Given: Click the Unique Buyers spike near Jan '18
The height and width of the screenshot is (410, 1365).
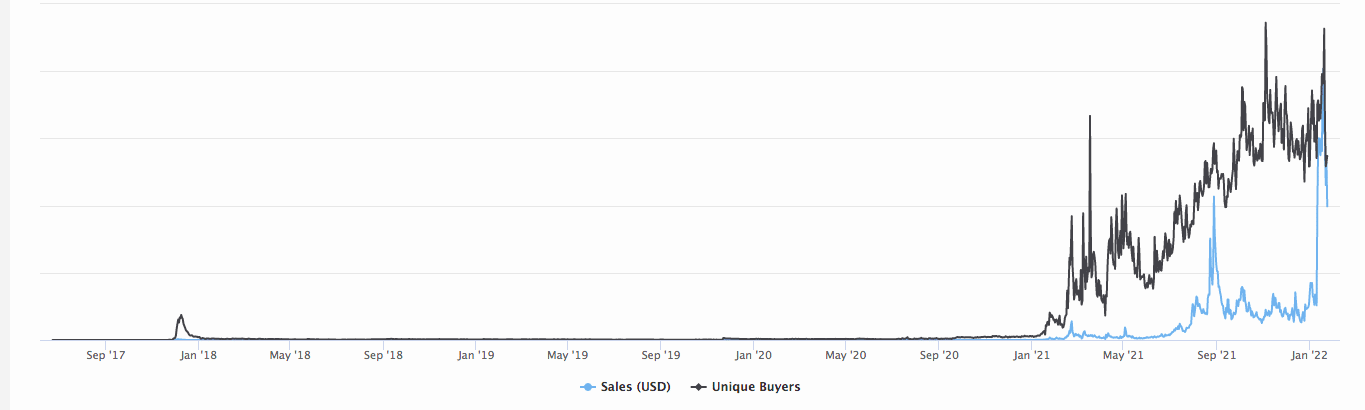Looking at the screenshot, I should [x=181, y=317].
